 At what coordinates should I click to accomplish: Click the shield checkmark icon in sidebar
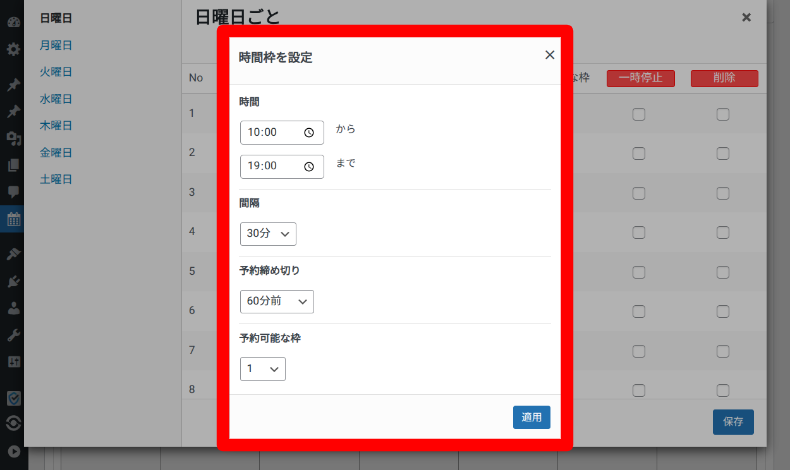click(14, 398)
